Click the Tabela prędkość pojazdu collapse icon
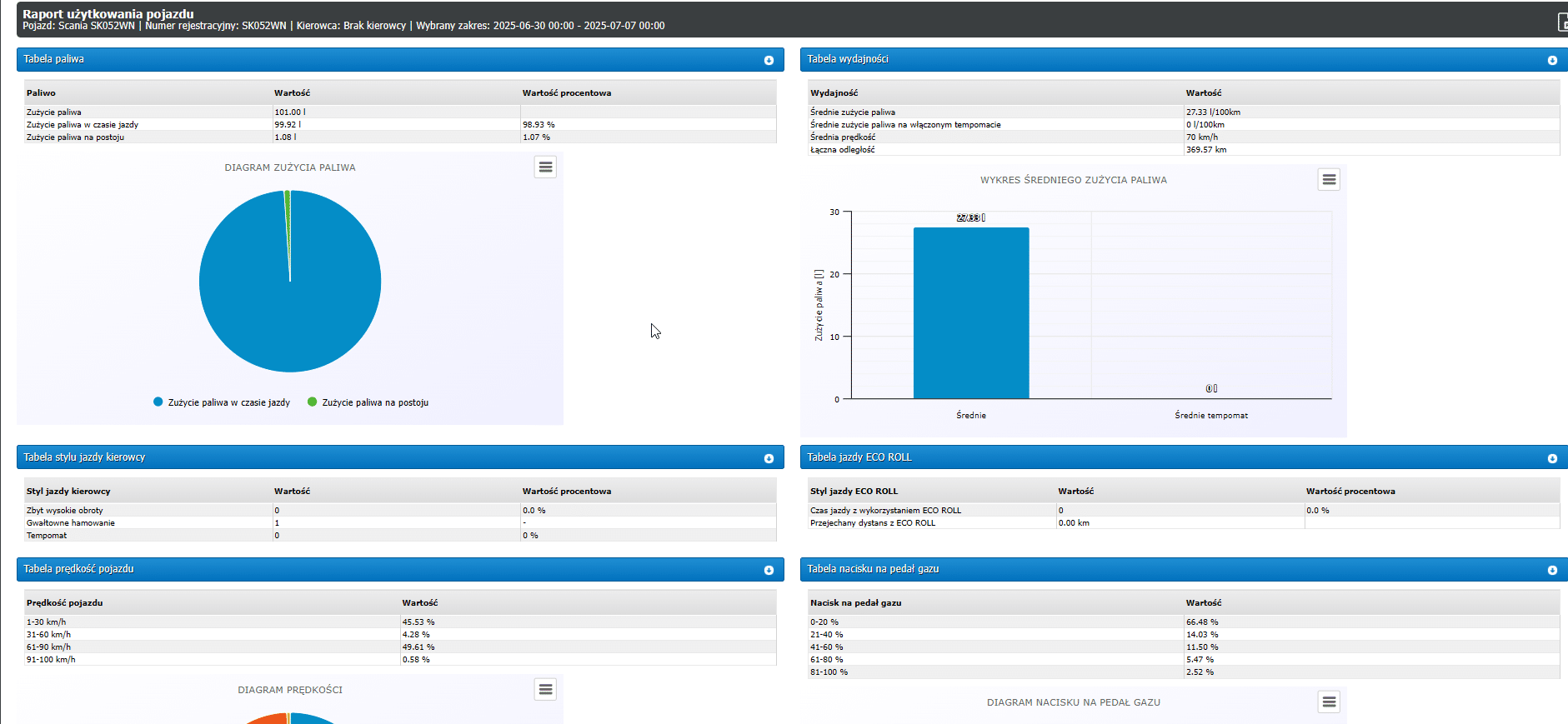The height and width of the screenshot is (724, 1568). tap(769, 570)
